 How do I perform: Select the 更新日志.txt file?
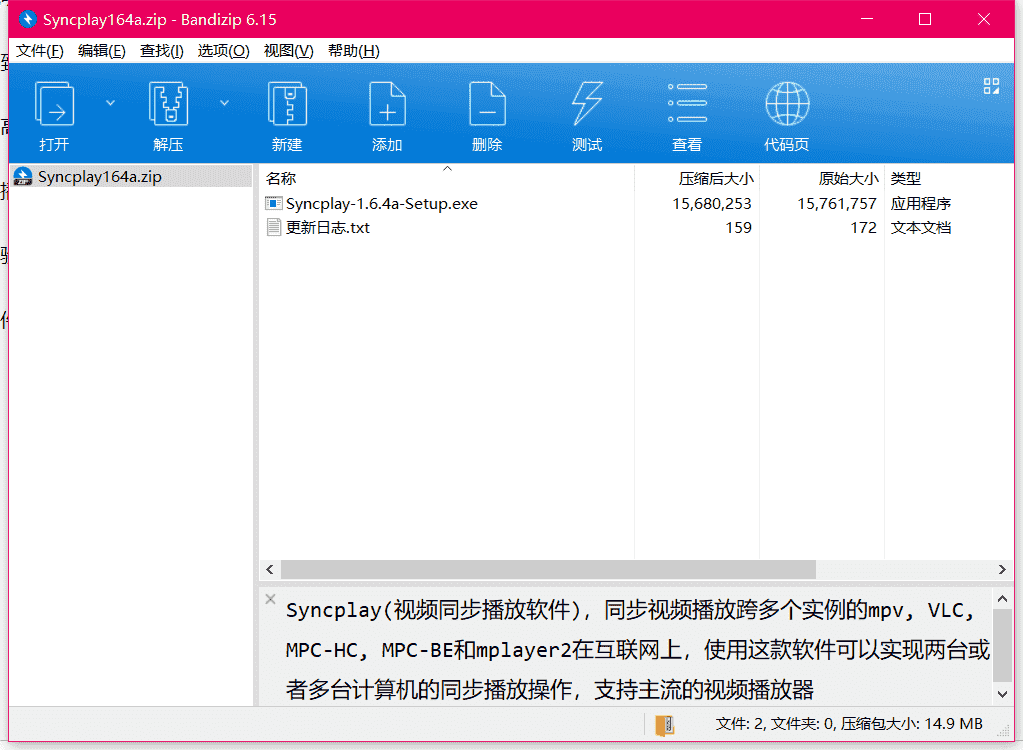pos(328,228)
